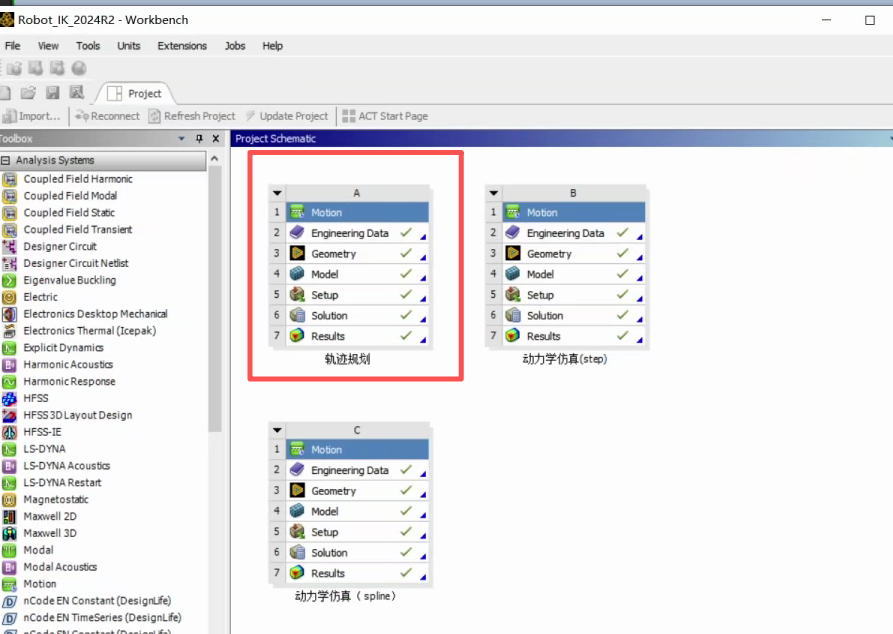Screen dimensions: 893x634
Task: Click Electronics Desktop Mechanical icon
Action: pos(10,314)
